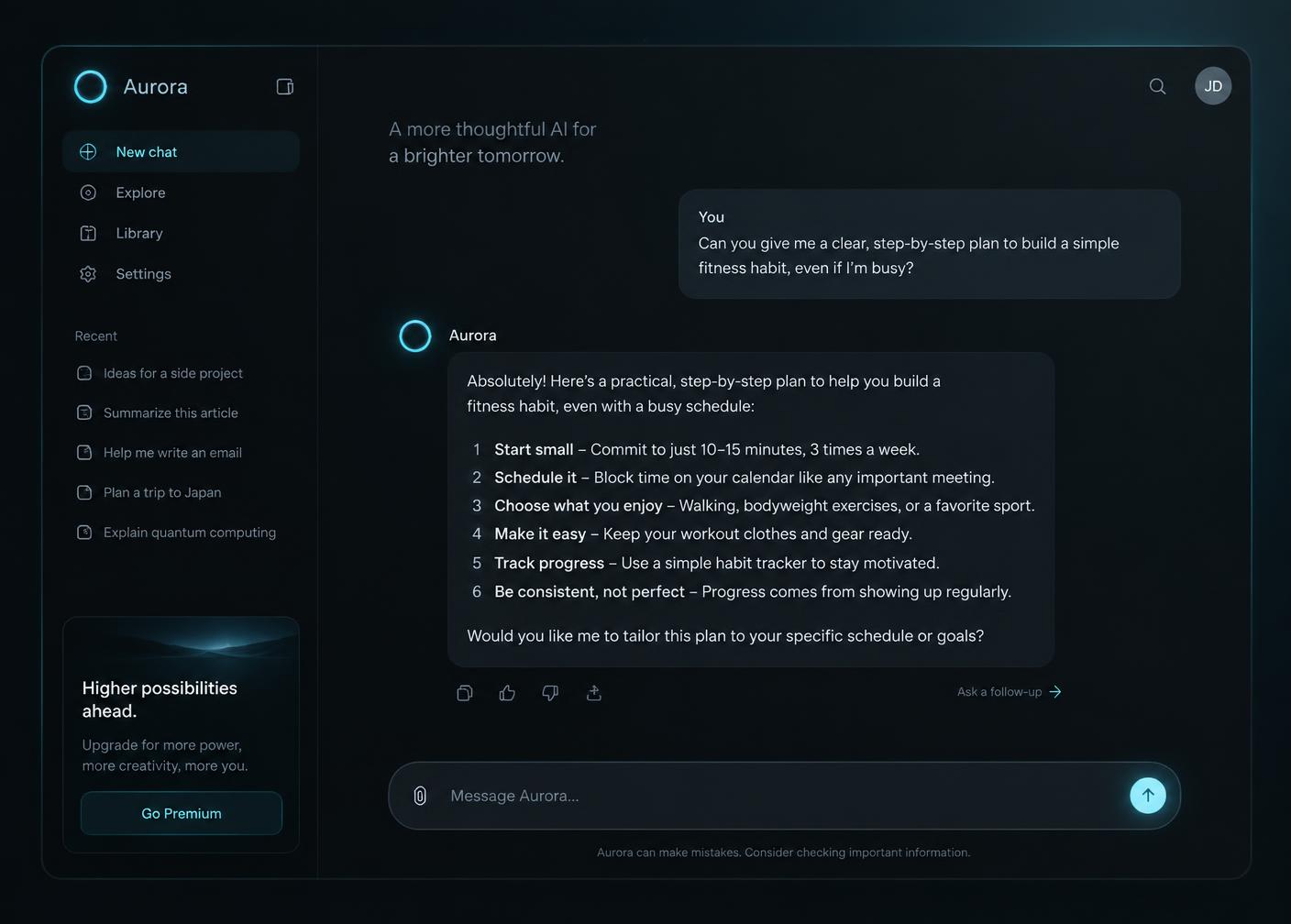
Task: Click the tailor this plan question text
Action: [725, 636]
